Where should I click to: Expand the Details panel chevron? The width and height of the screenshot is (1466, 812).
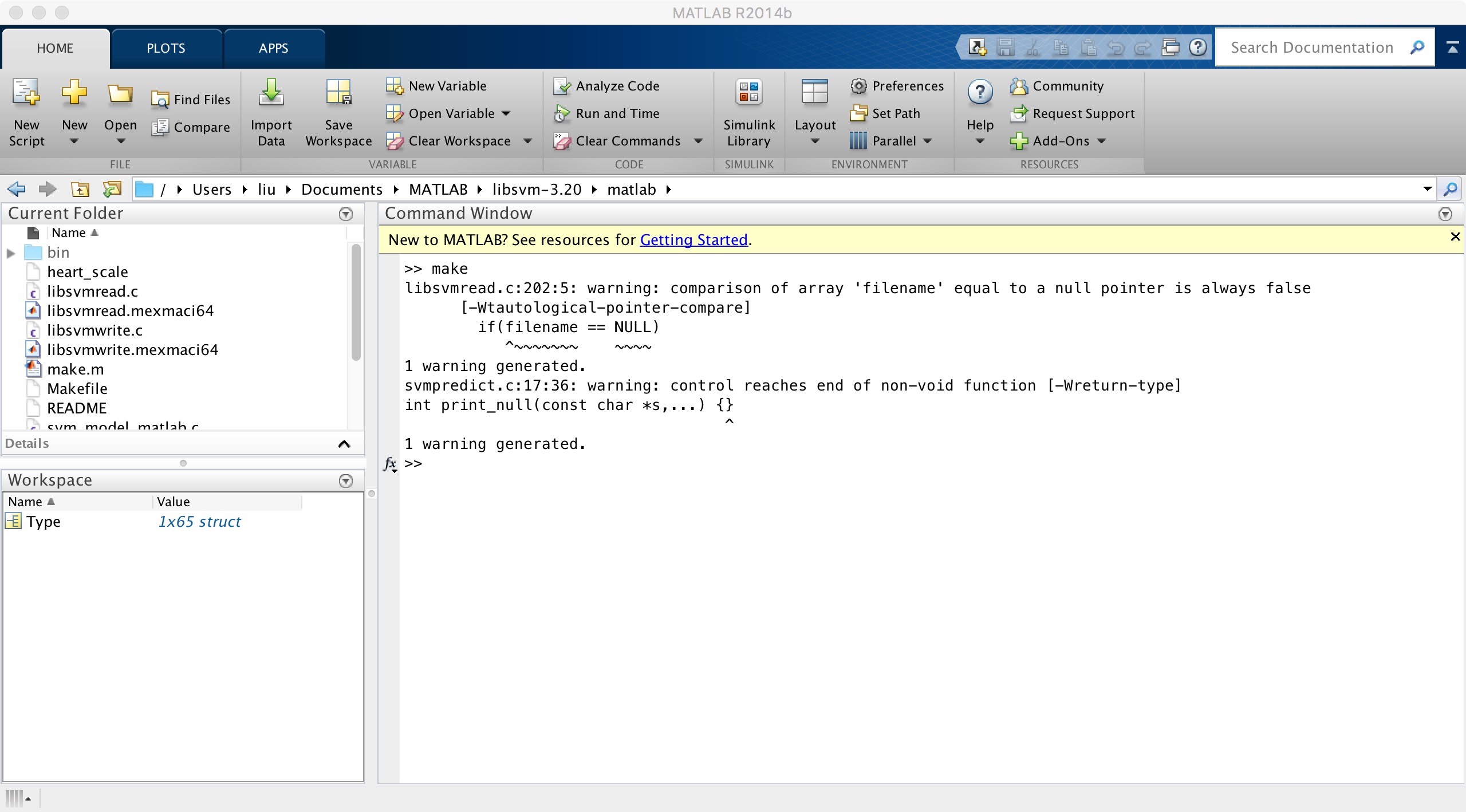tap(344, 444)
